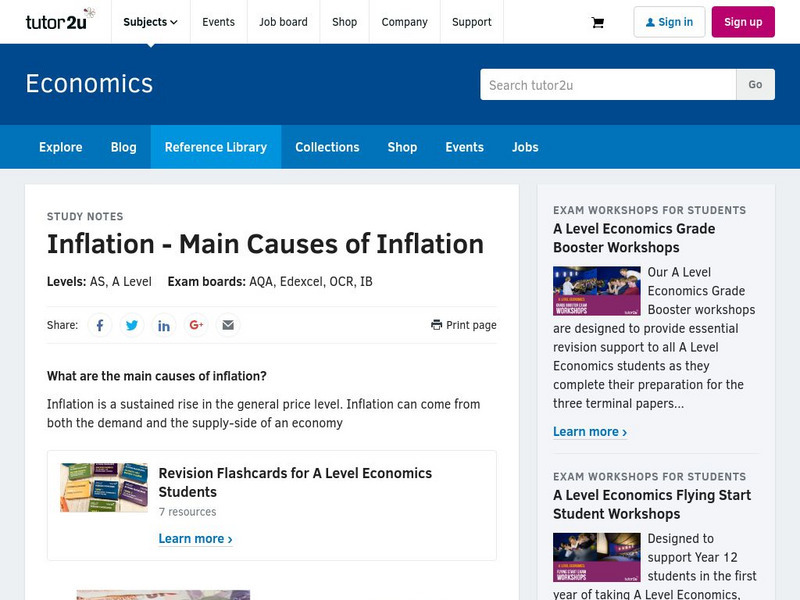
Task: Select the Reference Library tab
Action: 216,147
